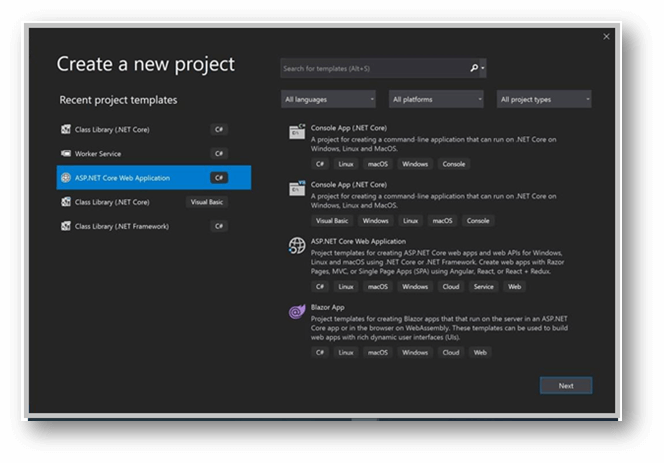Viewport: 664px width, 463px height.
Task: Select Class Library (.NET Core) C# recent template
Action: click(154, 129)
